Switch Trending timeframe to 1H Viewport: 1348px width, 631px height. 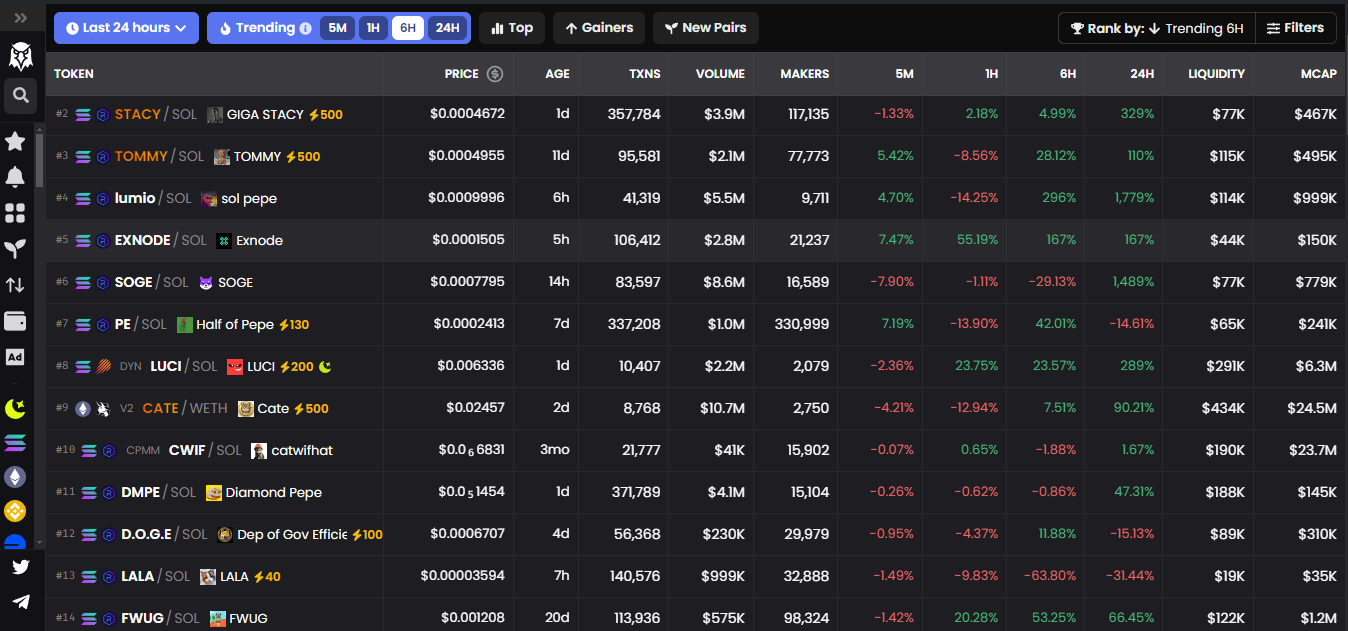pyautogui.click(x=373, y=27)
